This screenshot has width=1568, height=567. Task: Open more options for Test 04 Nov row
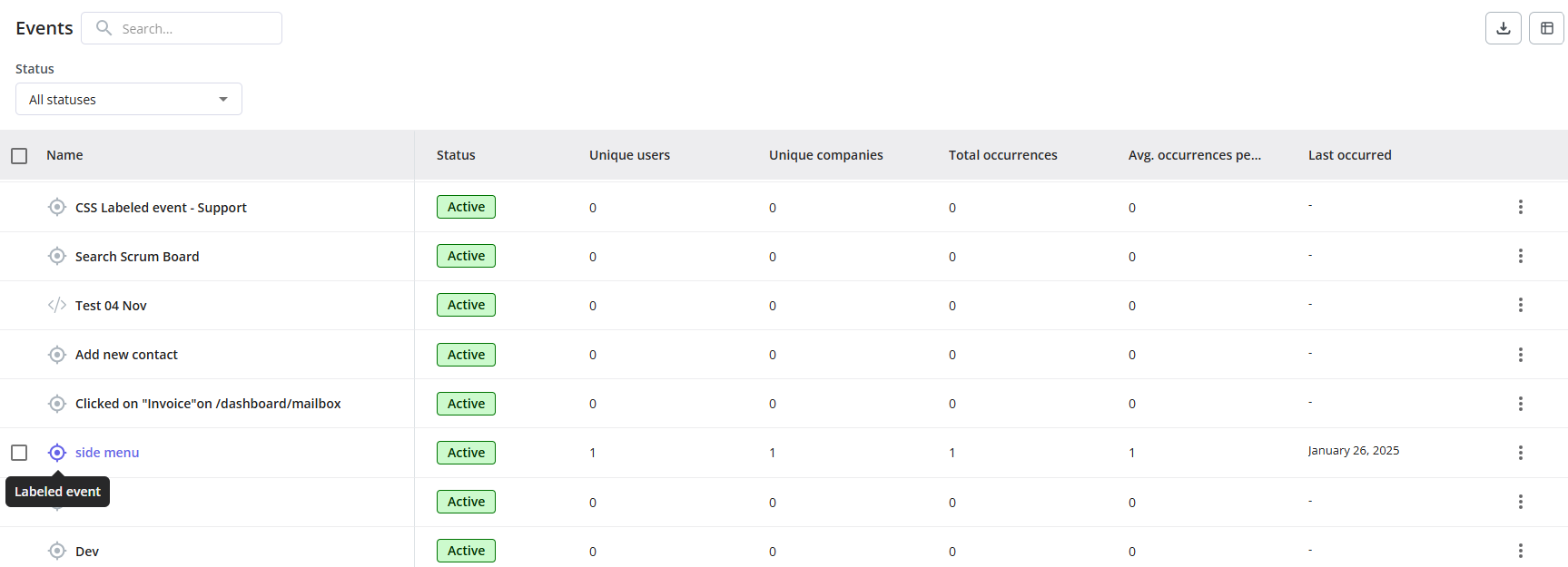pyautogui.click(x=1521, y=305)
